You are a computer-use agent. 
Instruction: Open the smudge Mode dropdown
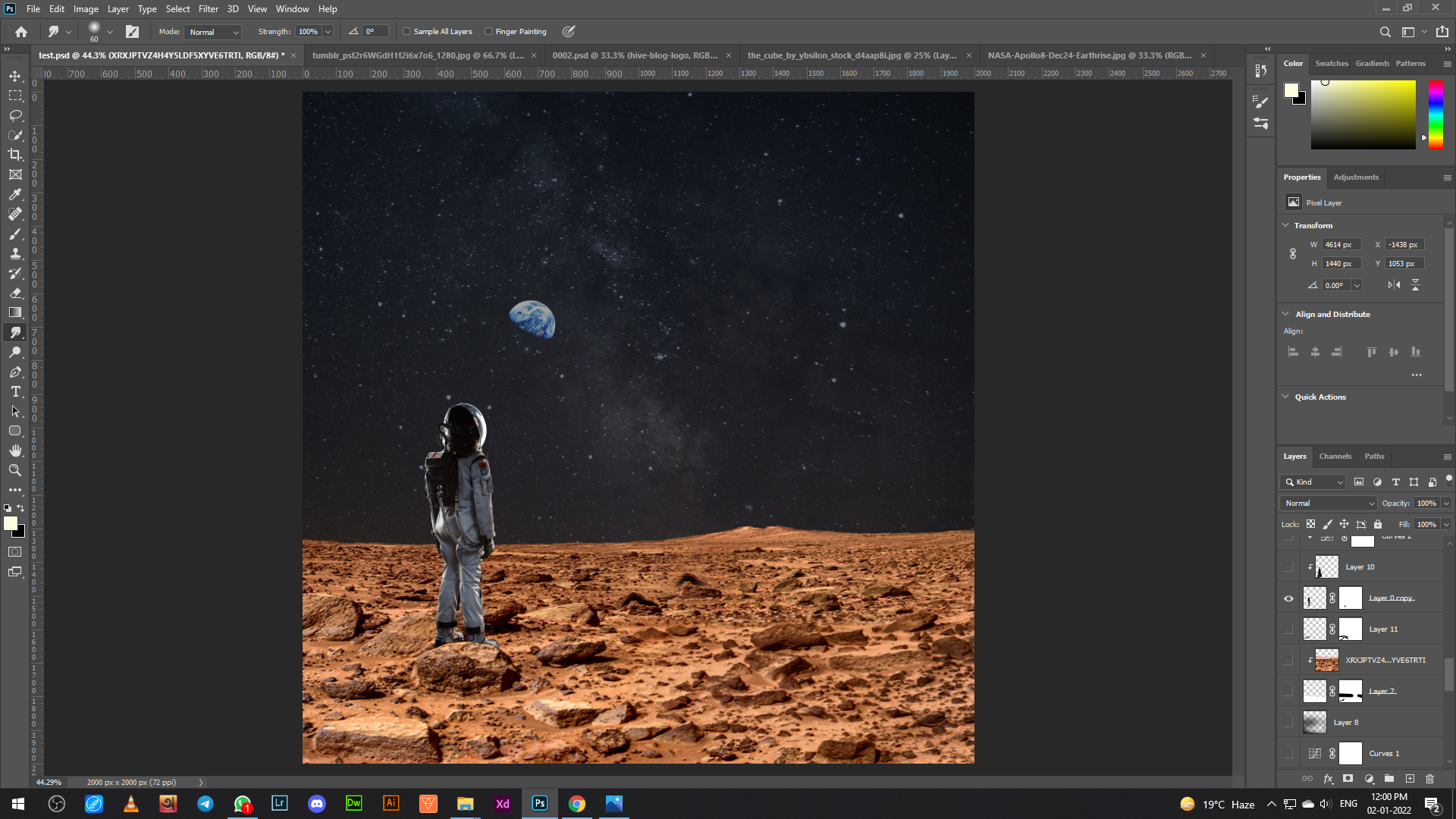(212, 32)
